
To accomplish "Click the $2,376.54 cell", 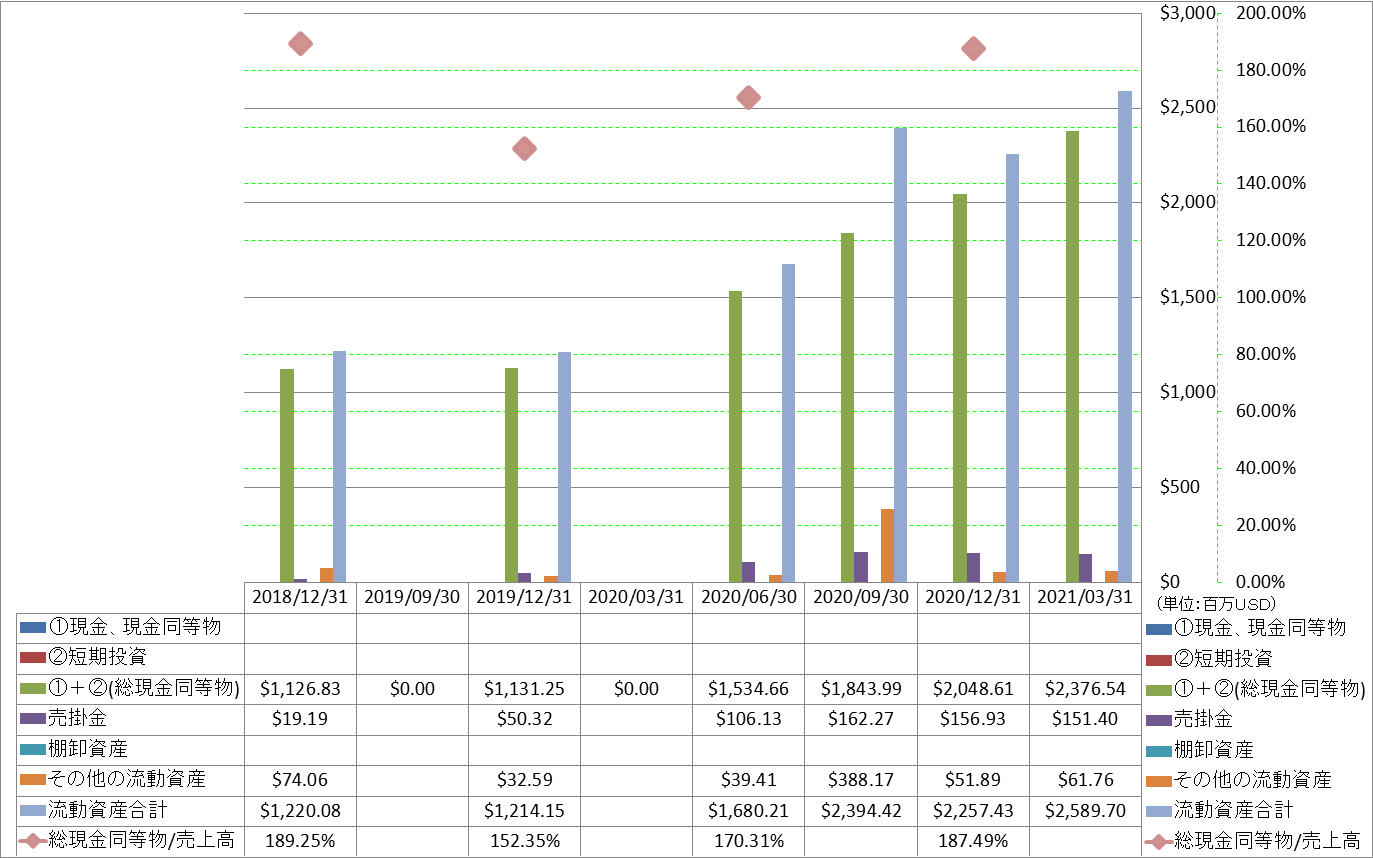I will pos(1084,689).
